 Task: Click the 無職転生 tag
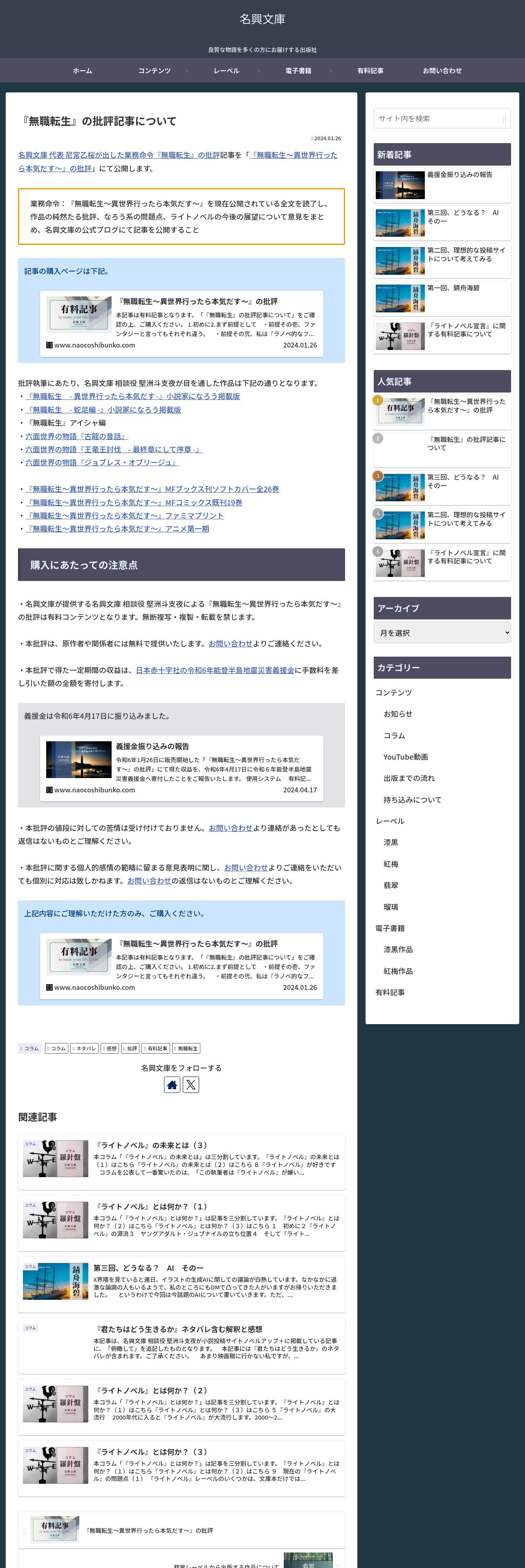point(186,1048)
